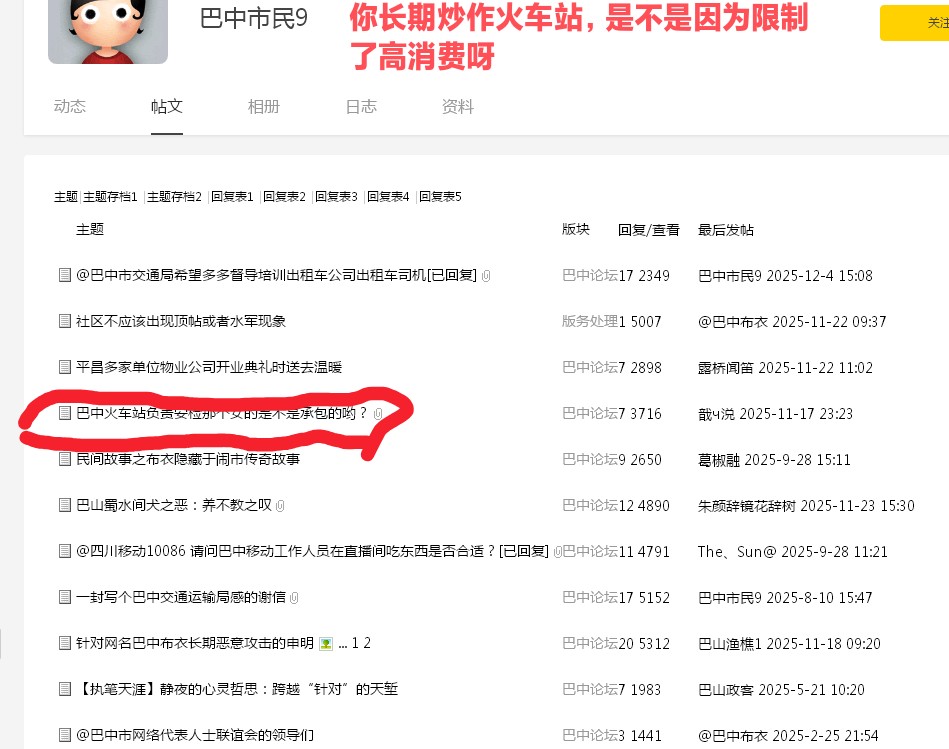Screen dimensions: 949x749
Task: Open the 资料 profile tab
Action: click(x=458, y=107)
